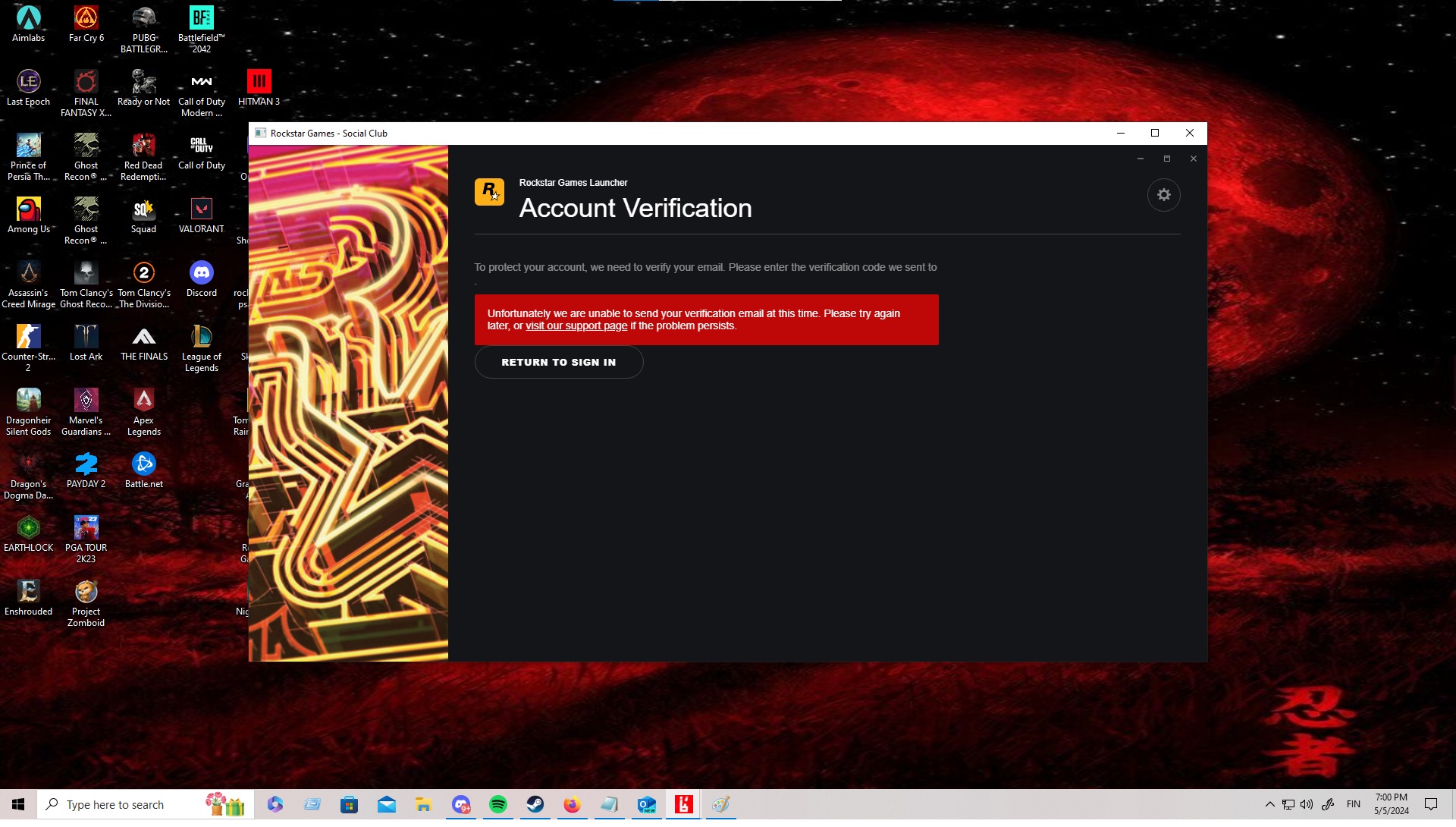Select the Dragonheir Silent Gods icon
This screenshot has height=827, width=1456.
(29, 413)
